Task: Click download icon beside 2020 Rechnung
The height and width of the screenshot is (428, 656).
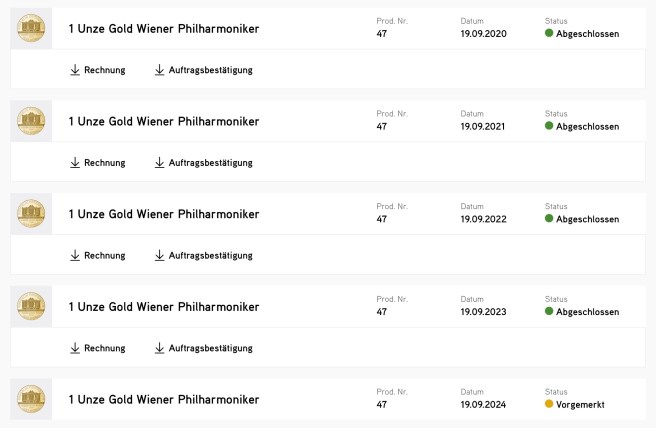Action: coord(75,70)
